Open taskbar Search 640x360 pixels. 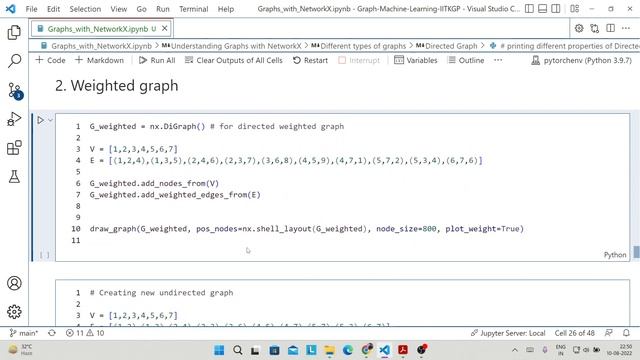pos(238,350)
